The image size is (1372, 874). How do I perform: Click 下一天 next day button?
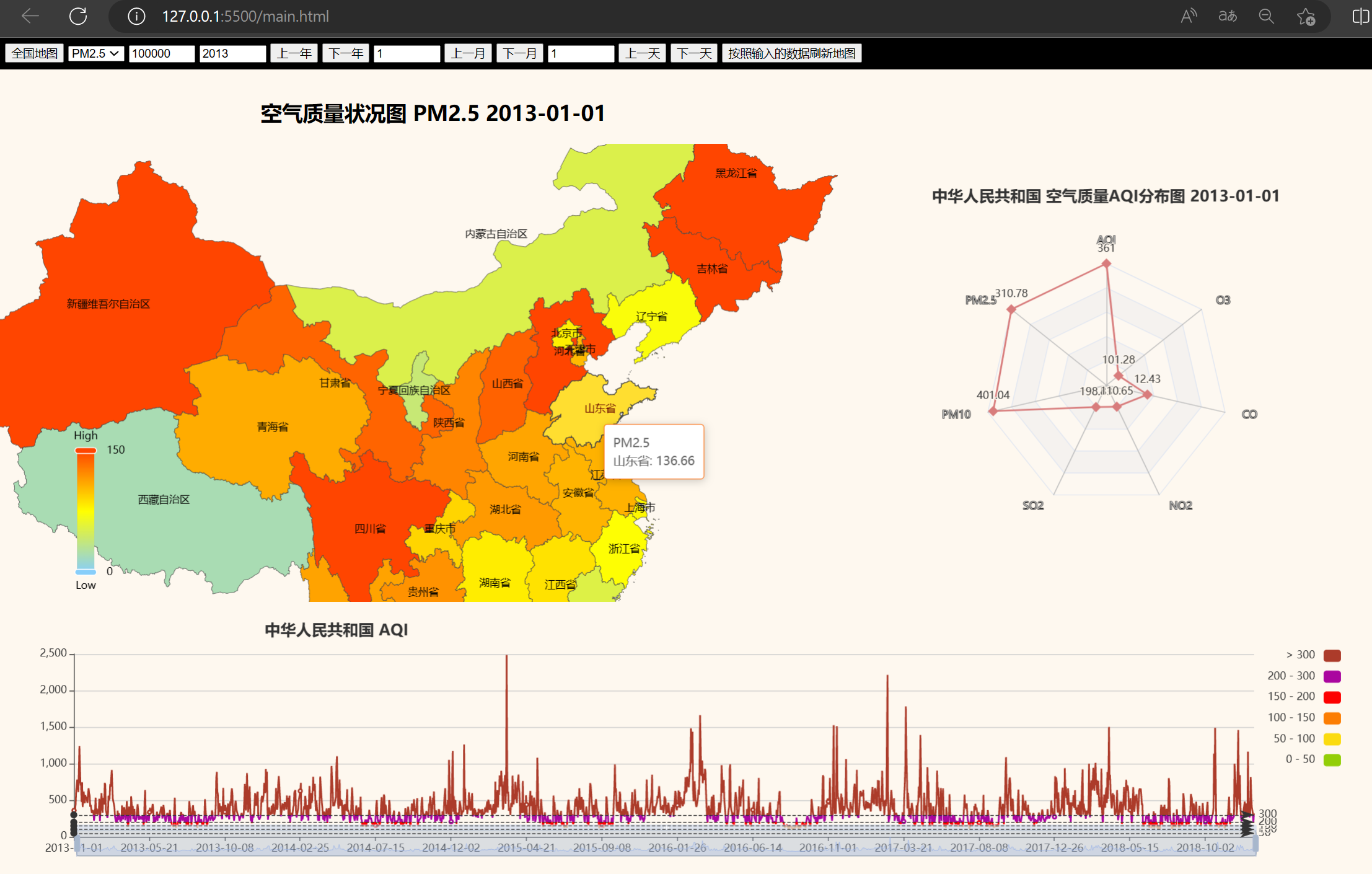click(693, 53)
